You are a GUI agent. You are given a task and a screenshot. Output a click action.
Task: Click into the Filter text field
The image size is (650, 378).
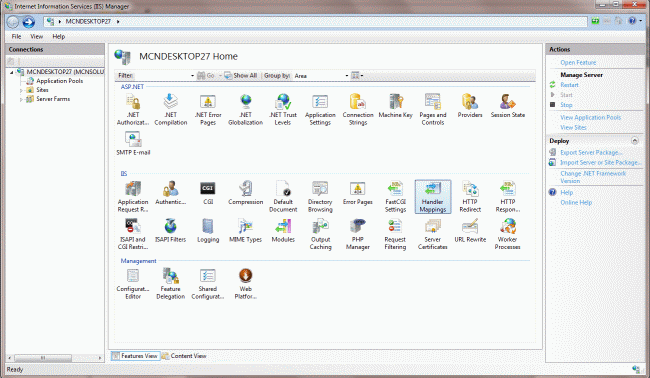tap(161, 75)
